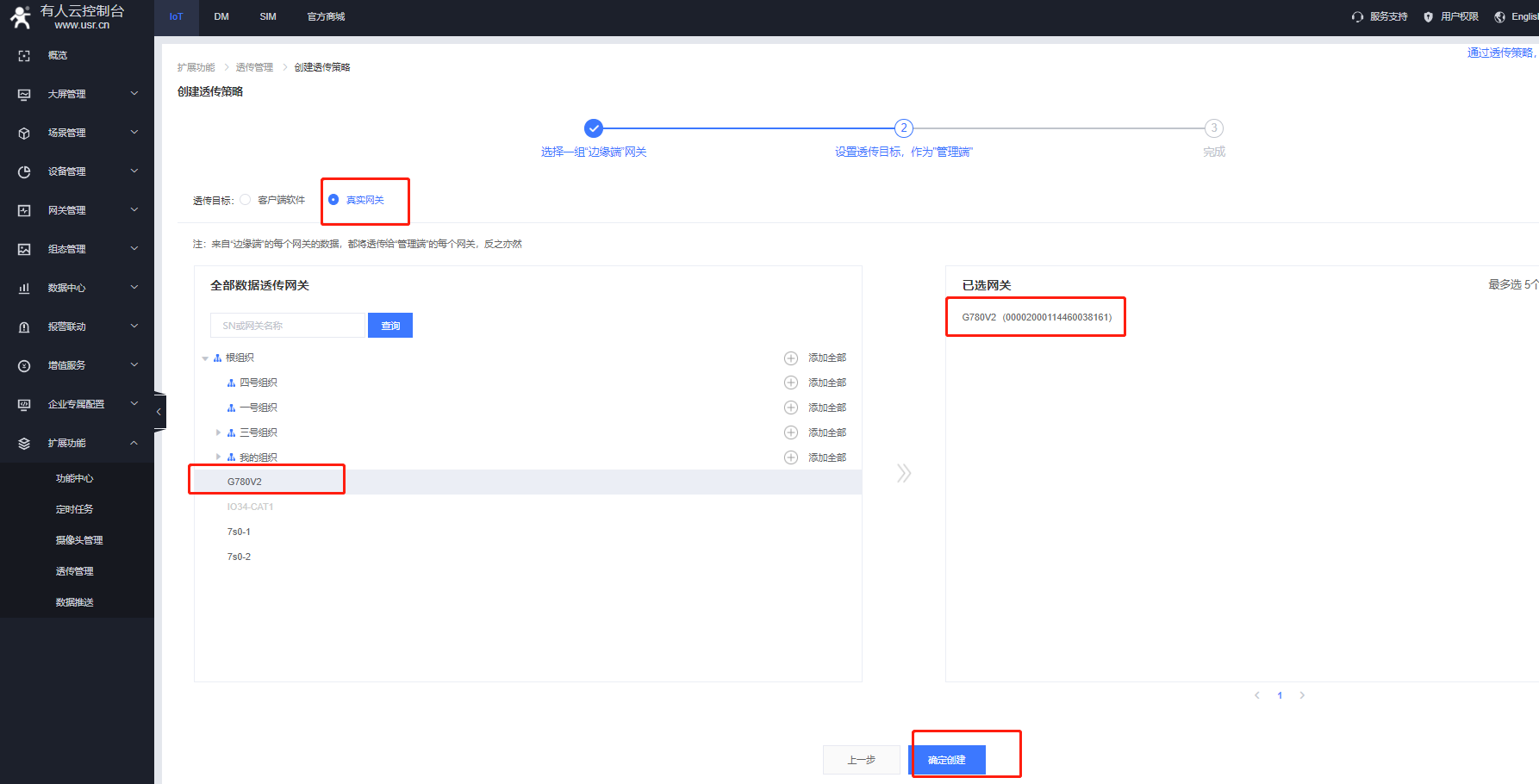Click the SN或网关名称 search field
Viewport: 1539px width, 784px height.
pos(288,326)
